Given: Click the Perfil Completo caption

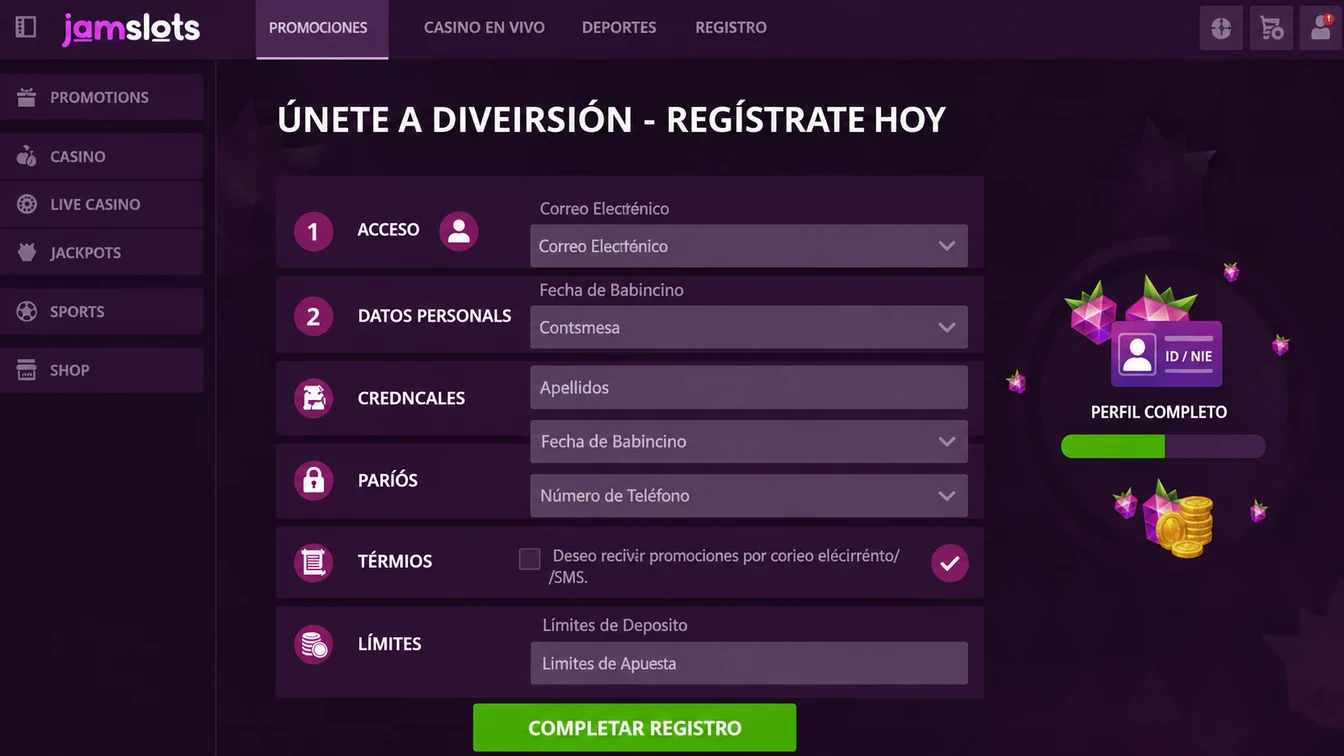Looking at the screenshot, I should (1159, 412).
